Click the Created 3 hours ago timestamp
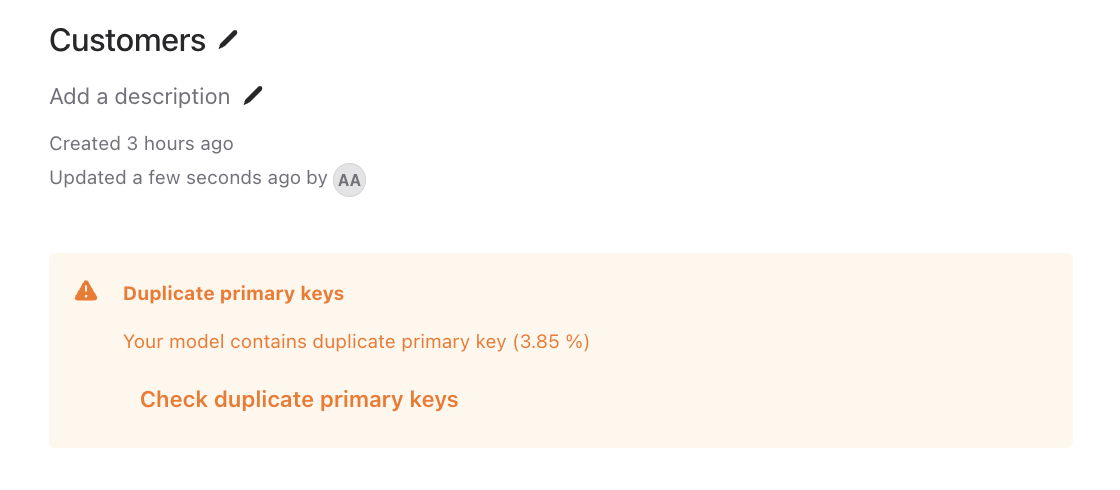1120x490 pixels. point(141,144)
